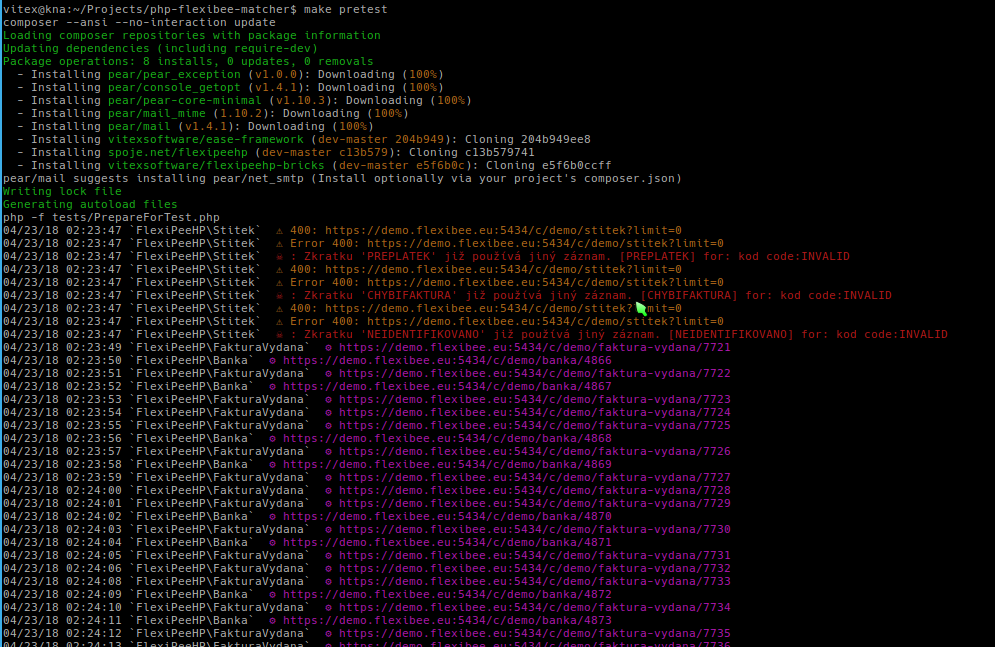
Task: Open the banka/4870 URL
Action: click(x=447, y=516)
